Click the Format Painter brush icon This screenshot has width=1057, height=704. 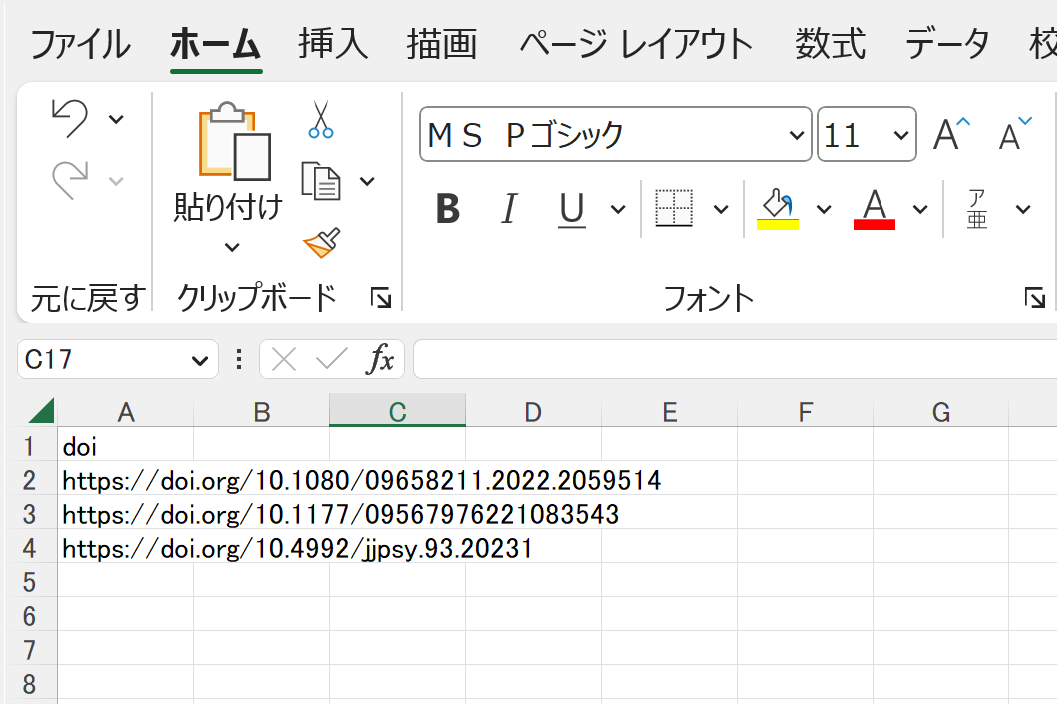pyautogui.click(x=321, y=243)
